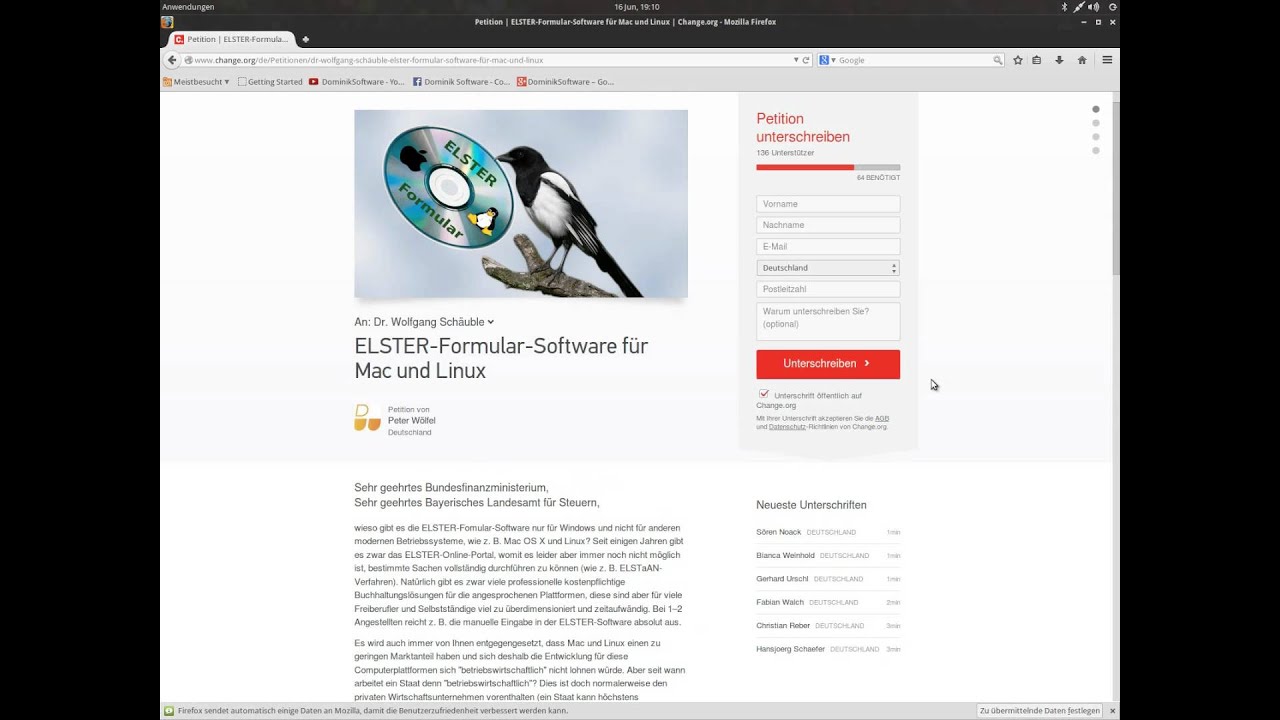The image size is (1280, 720).
Task: Click the red Unterschreiben button
Action: click(x=828, y=364)
